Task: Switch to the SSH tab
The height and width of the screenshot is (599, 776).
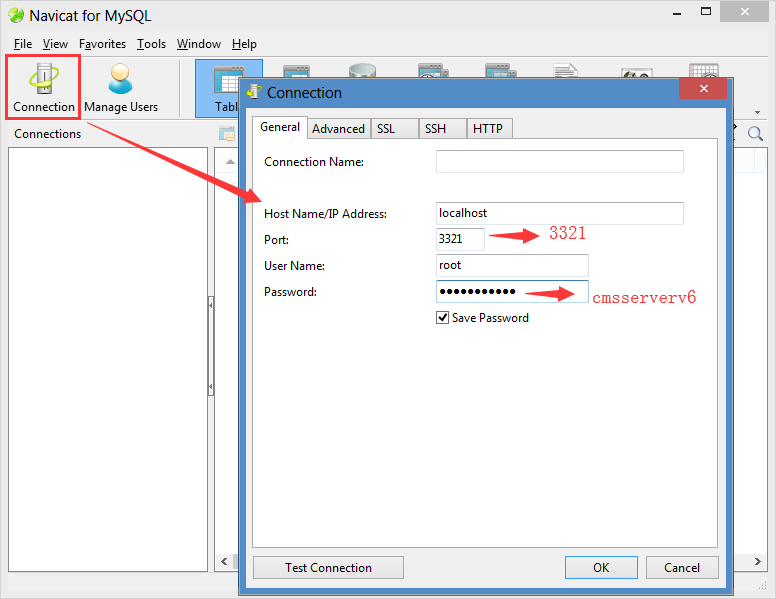Action: click(x=442, y=129)
